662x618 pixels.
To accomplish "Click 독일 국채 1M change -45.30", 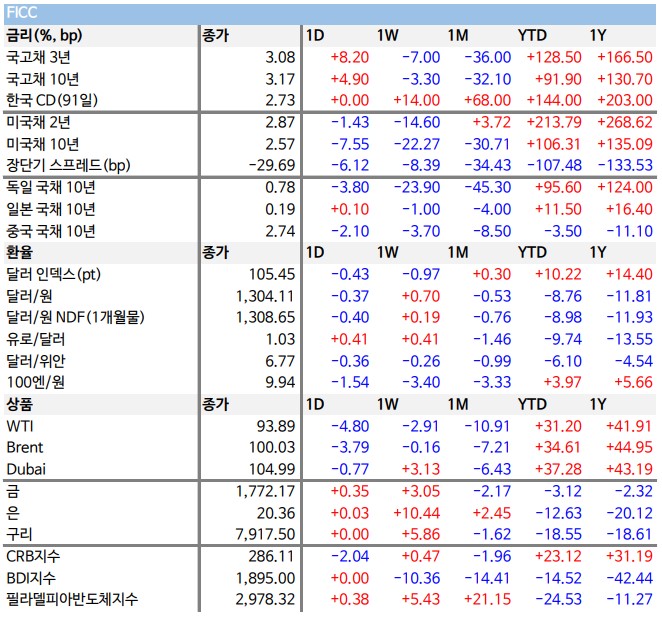I will [x=488, y=187].
